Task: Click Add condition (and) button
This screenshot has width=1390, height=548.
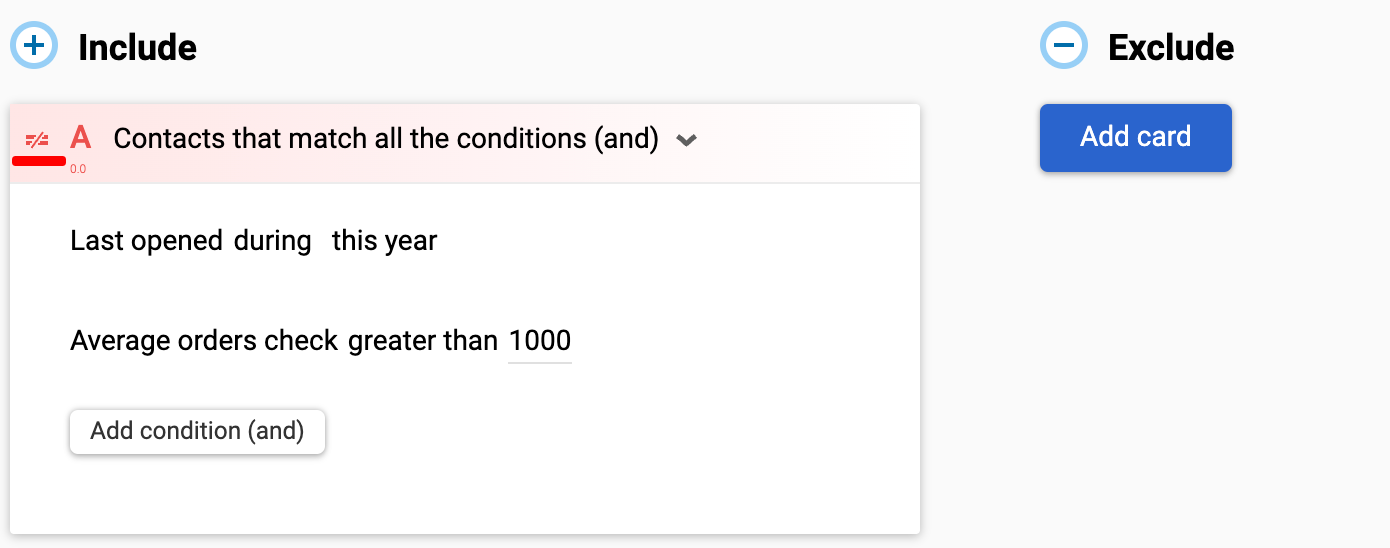Action: tap(197, 431)
